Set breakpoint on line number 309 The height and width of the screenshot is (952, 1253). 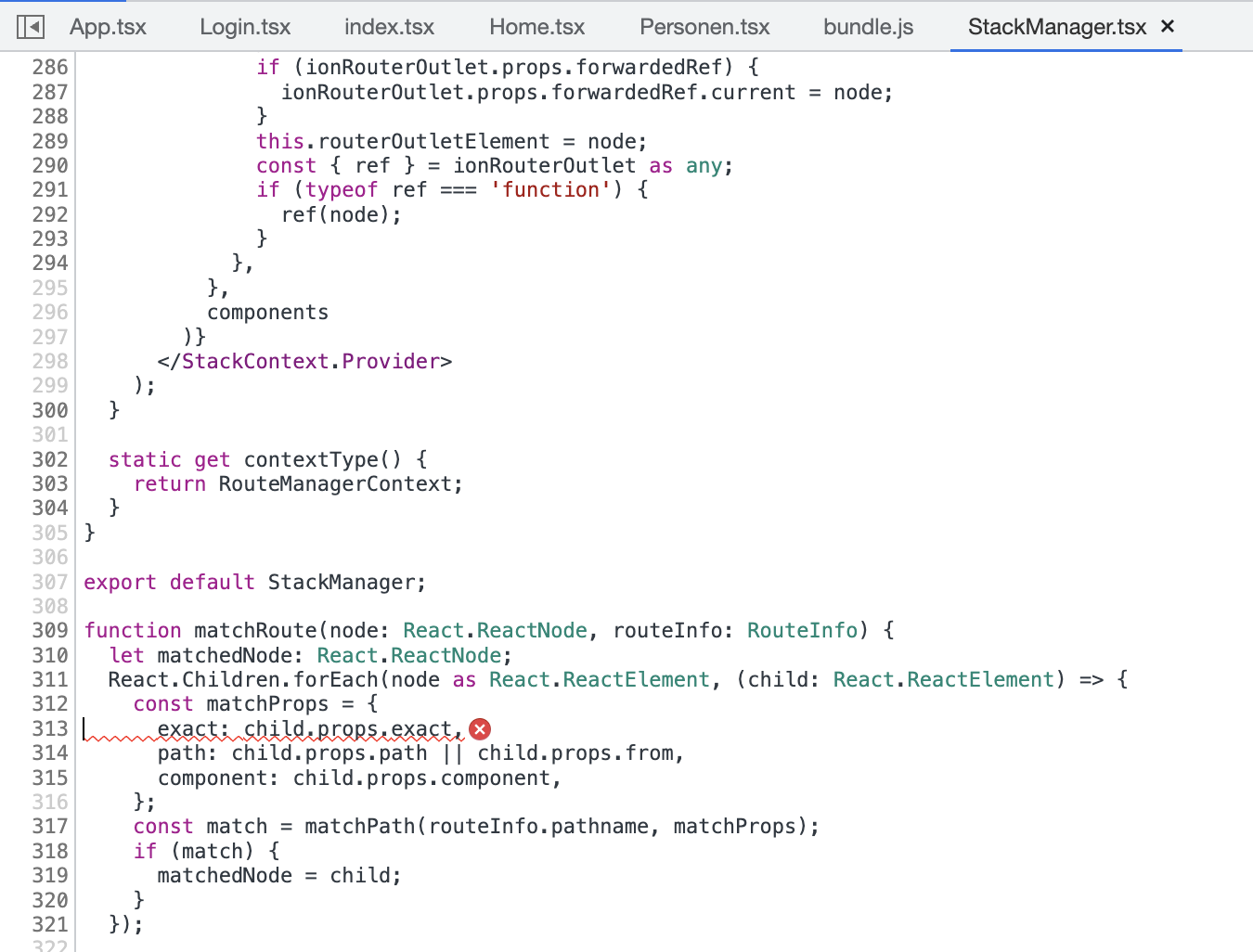coord(50,630)
